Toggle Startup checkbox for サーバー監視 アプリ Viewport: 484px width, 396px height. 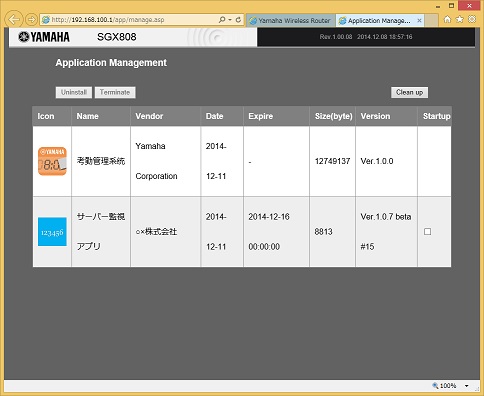(x=427, y=231)
